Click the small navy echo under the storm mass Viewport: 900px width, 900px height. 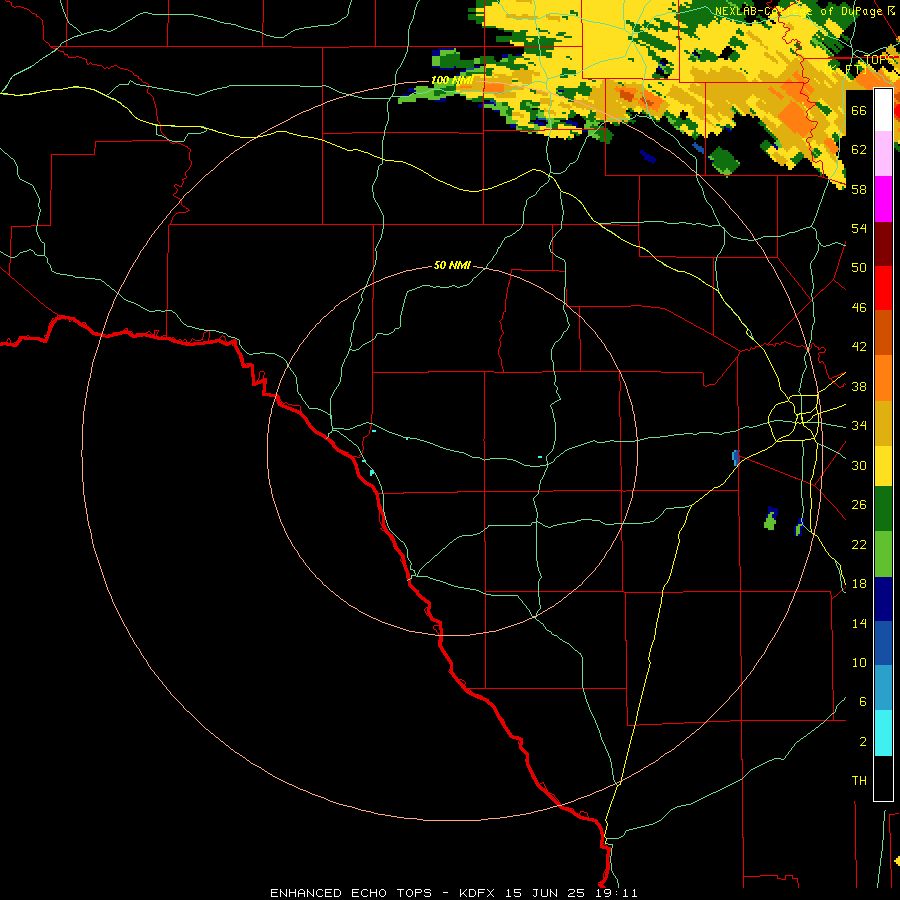pos(648,156)
